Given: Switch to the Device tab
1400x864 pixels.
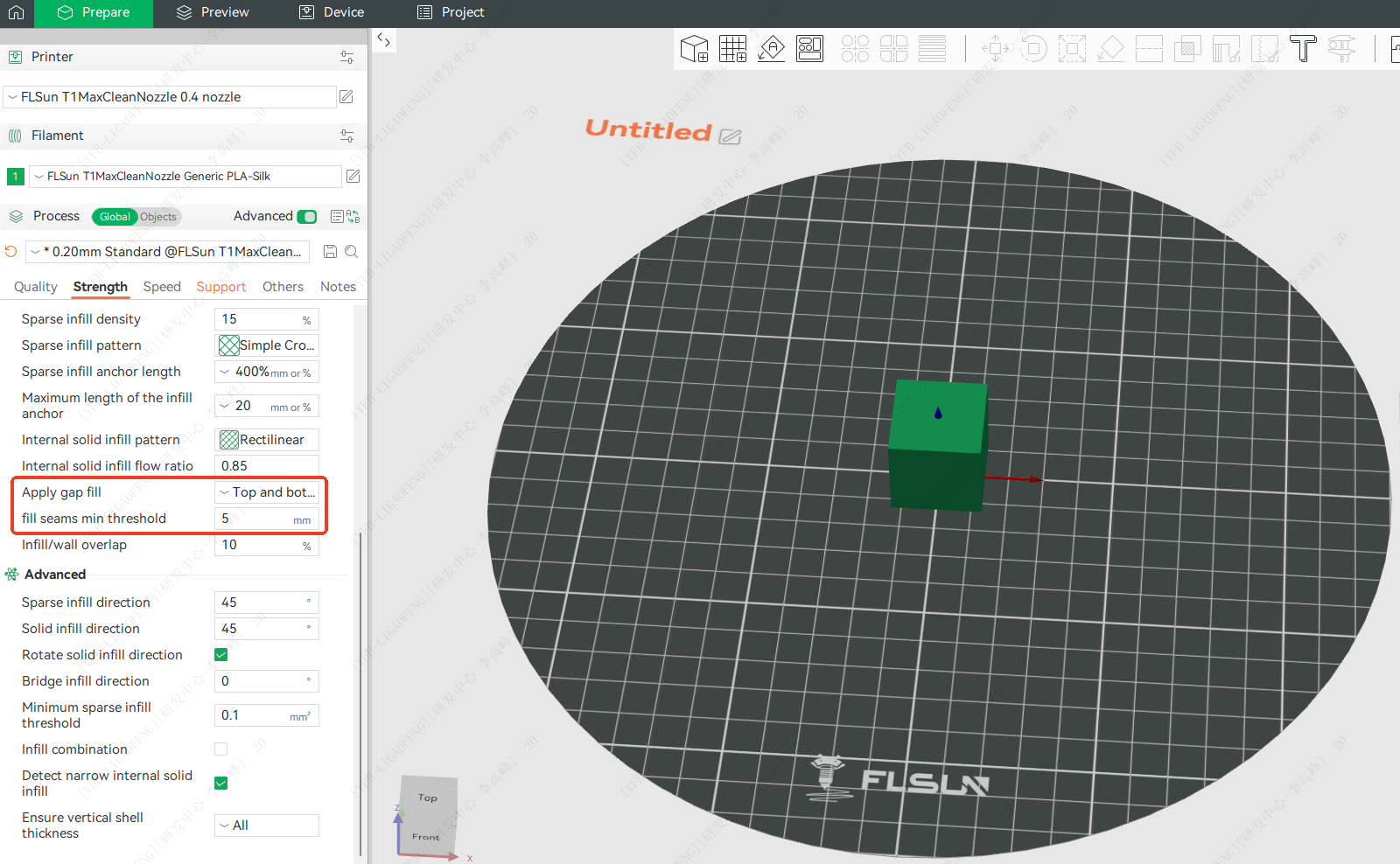Looking at the screenshot, I should point(332,12).
